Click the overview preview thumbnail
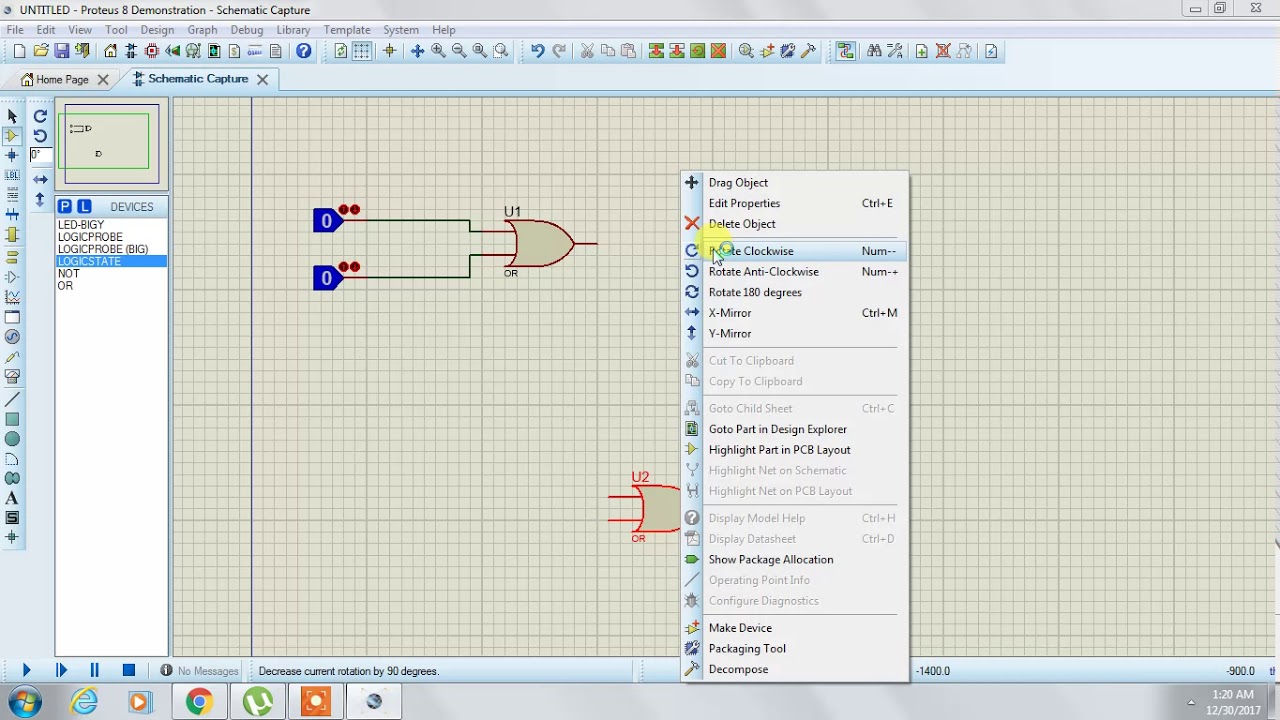This screenshot has height=720, width=1280. (x=111, y=144)
